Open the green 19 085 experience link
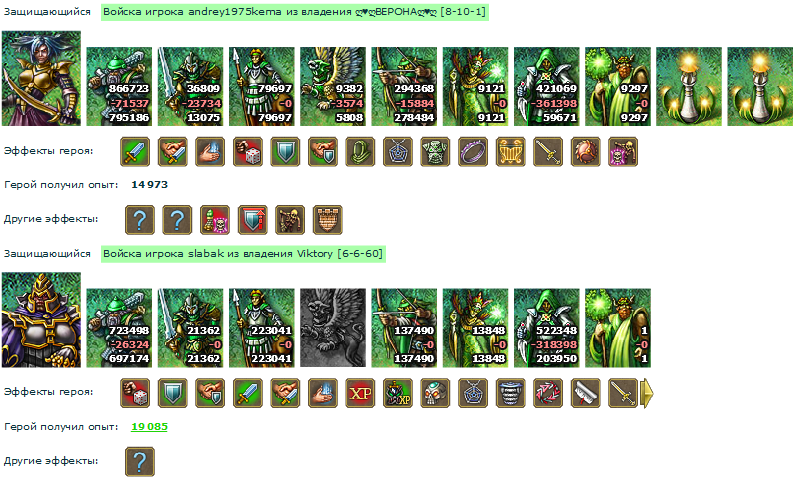Viewport: 797px width, 480px height. [149, 427]
